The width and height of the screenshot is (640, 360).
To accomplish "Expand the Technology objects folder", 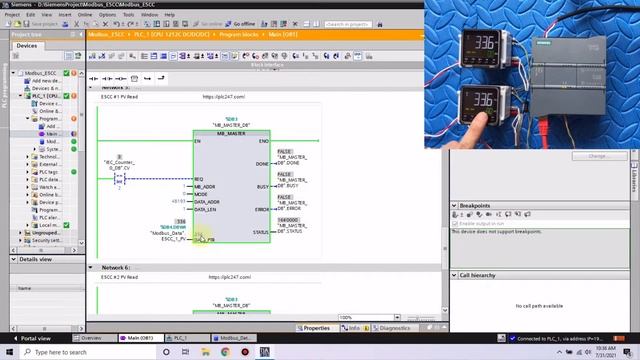I will 28,157.
